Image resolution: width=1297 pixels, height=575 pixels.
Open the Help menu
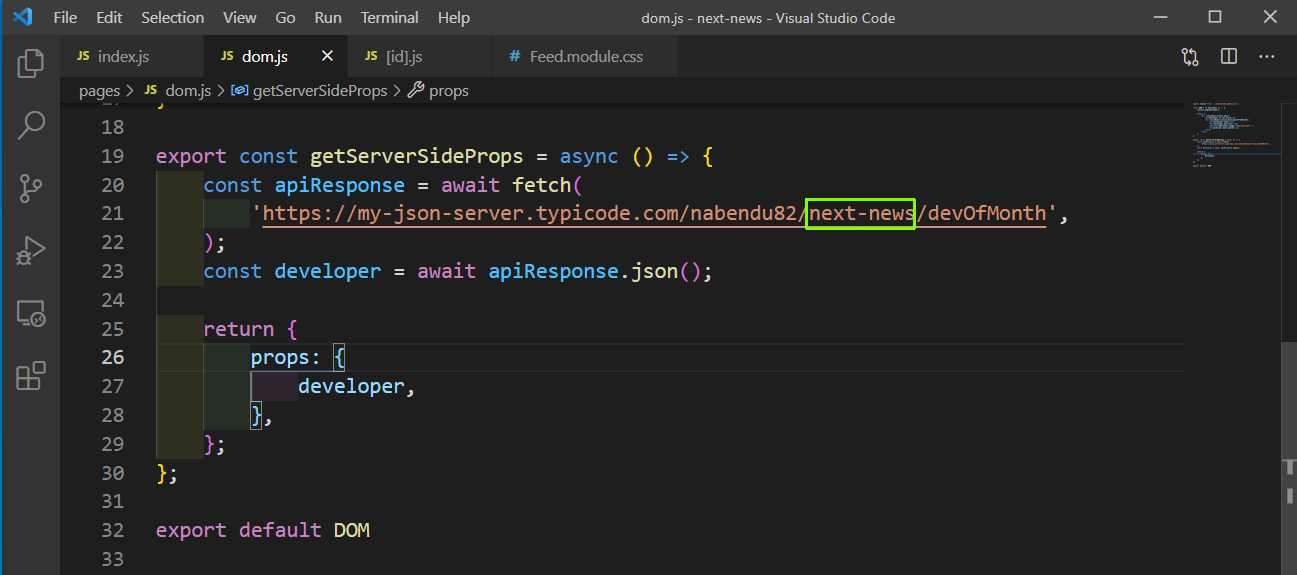pyautogui.click(x=454, y=18)
